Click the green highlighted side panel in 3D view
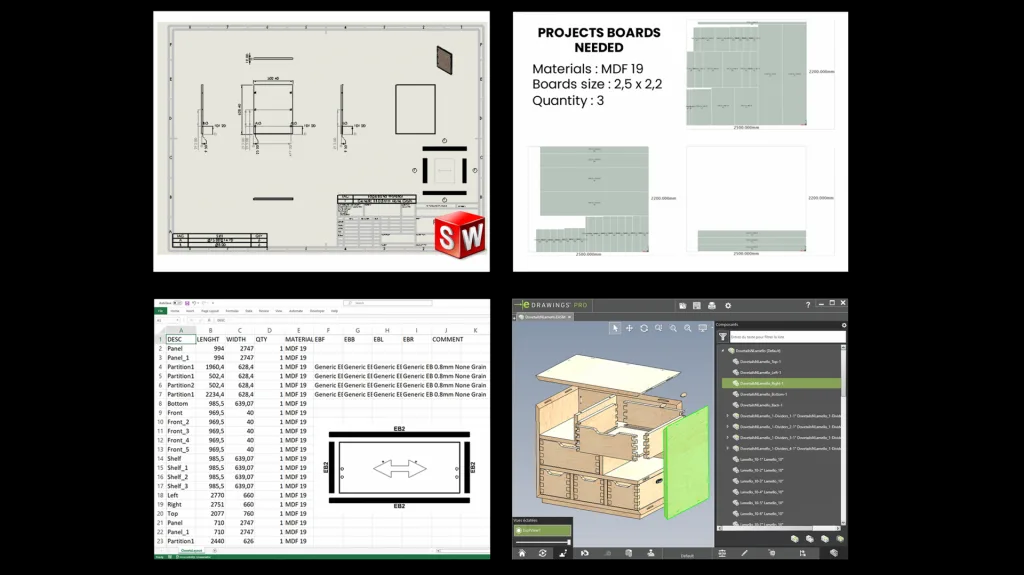 pos(686,461)
